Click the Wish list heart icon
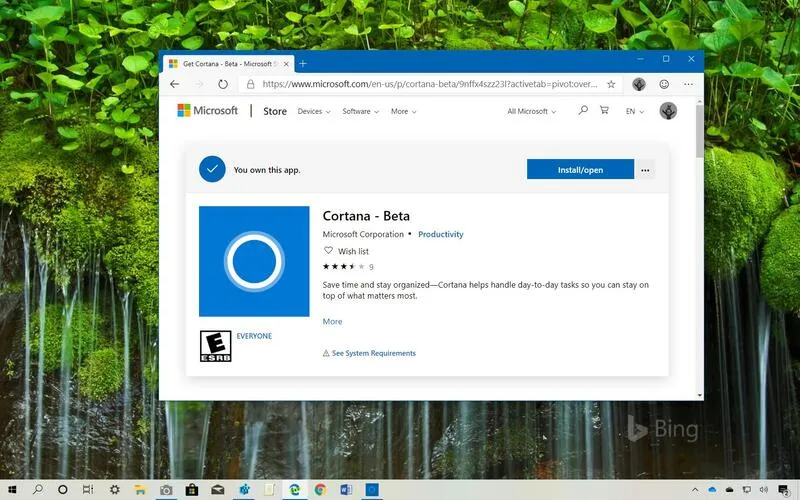Viewport: 800px width, 500px height. point(328,251)
